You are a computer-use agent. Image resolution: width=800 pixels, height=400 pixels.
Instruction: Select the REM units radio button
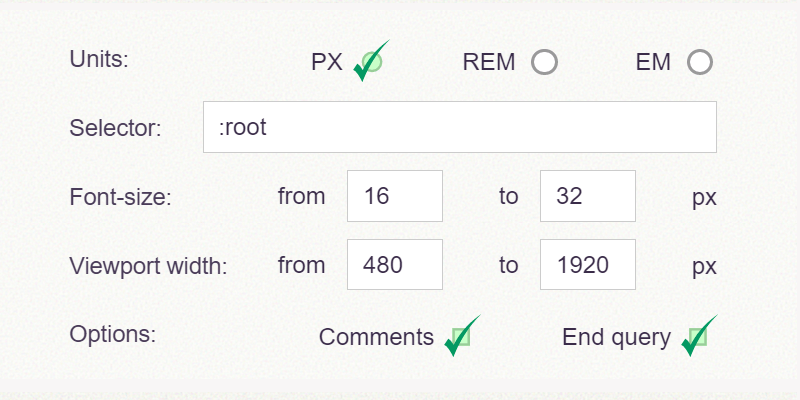point(544,63)
